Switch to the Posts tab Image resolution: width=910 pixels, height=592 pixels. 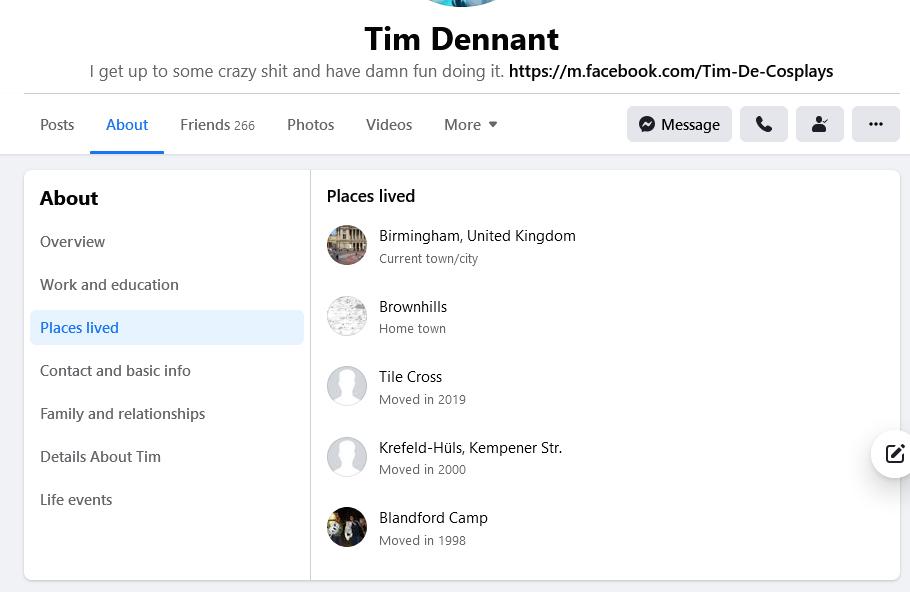click(x=57, y=125)
